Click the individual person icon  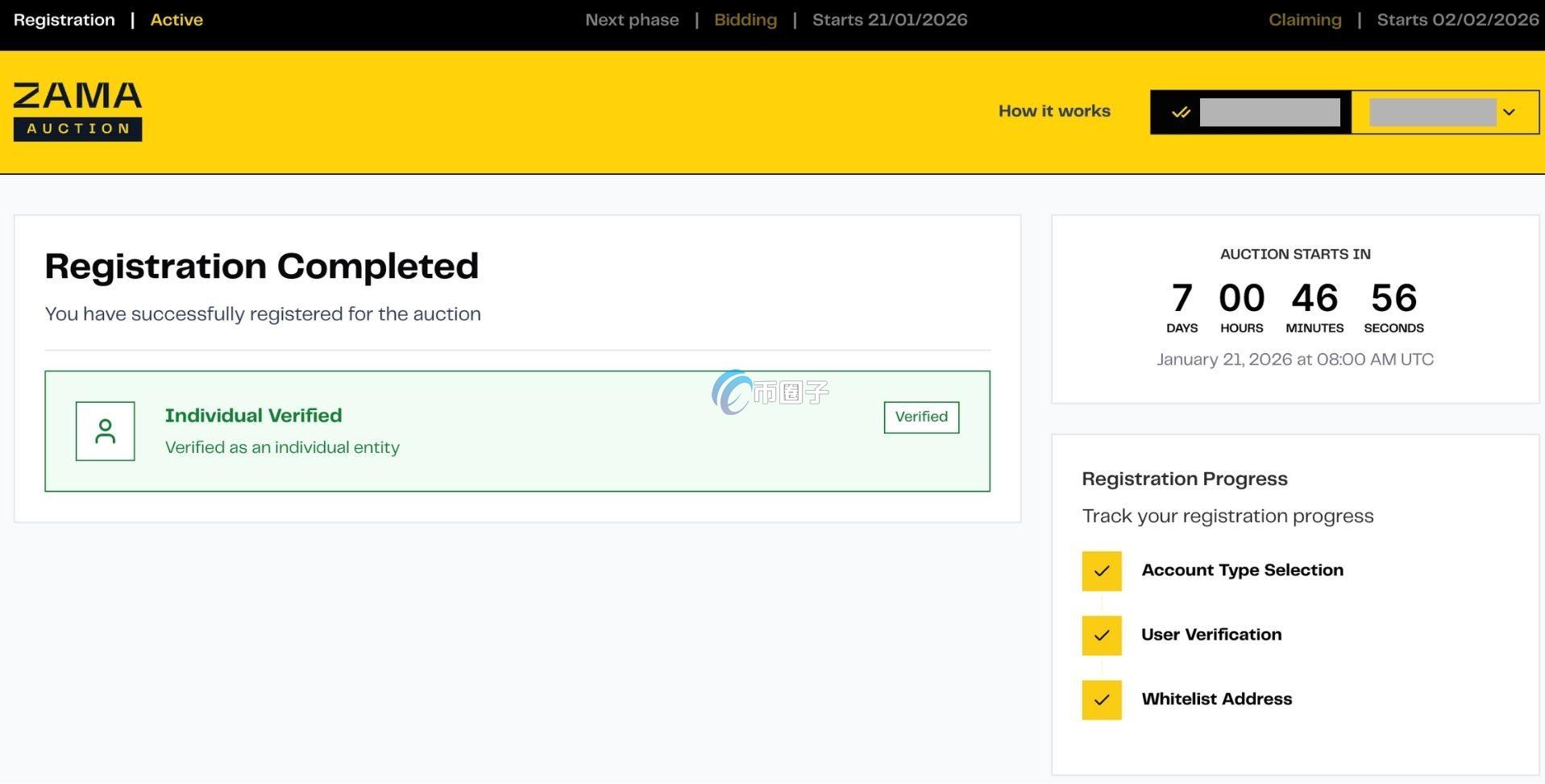(x=105, y=431)
